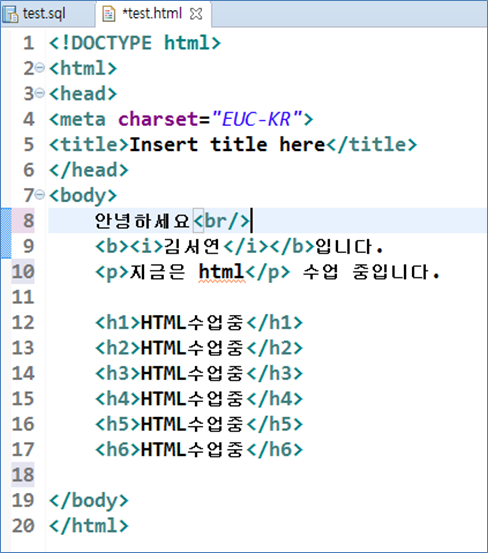Click line number 18 in the gutter
Image resolution: width=488 pixels, height=553 pixels.
pos(23,475)
